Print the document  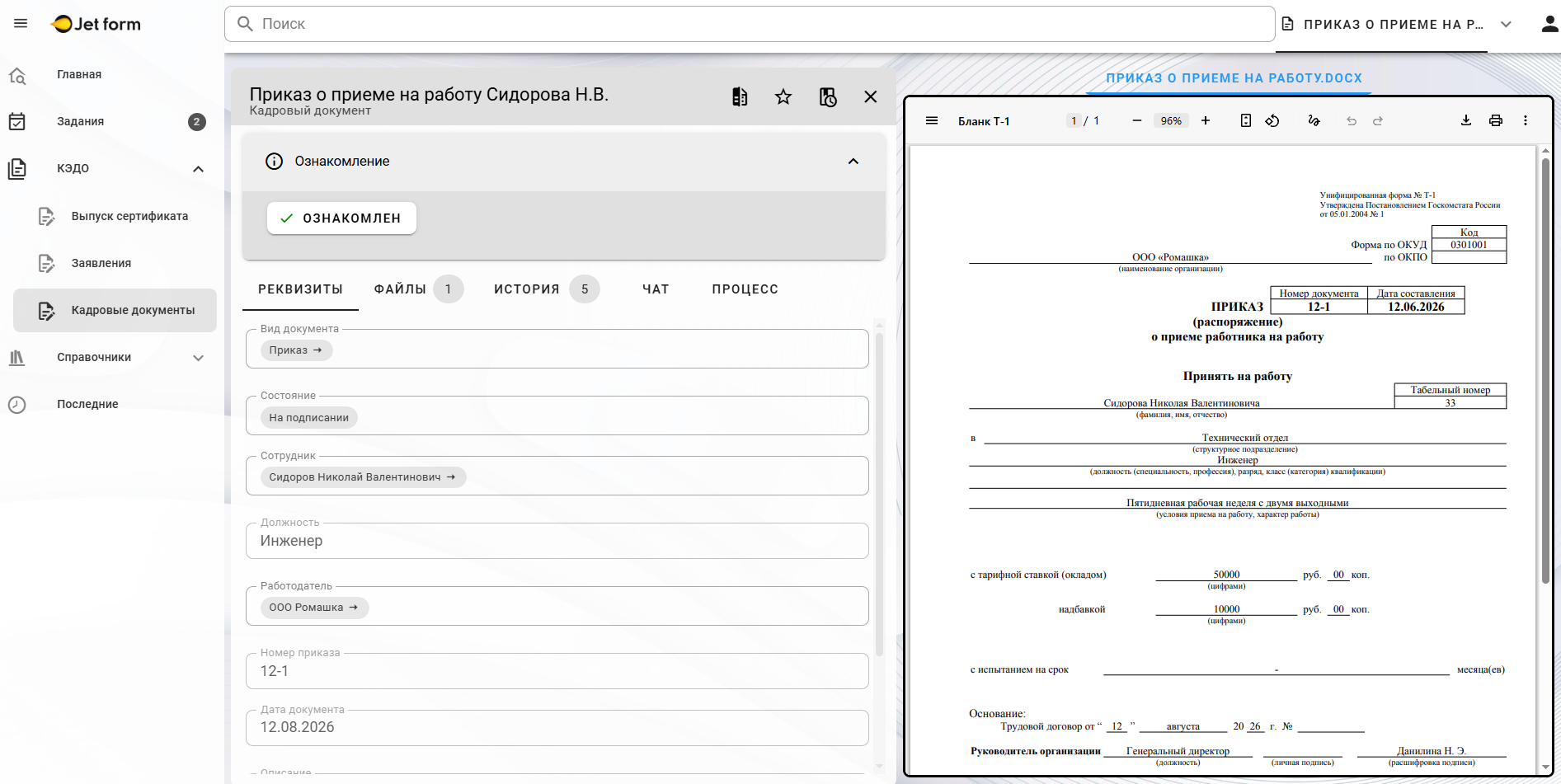click(1496, 121)
